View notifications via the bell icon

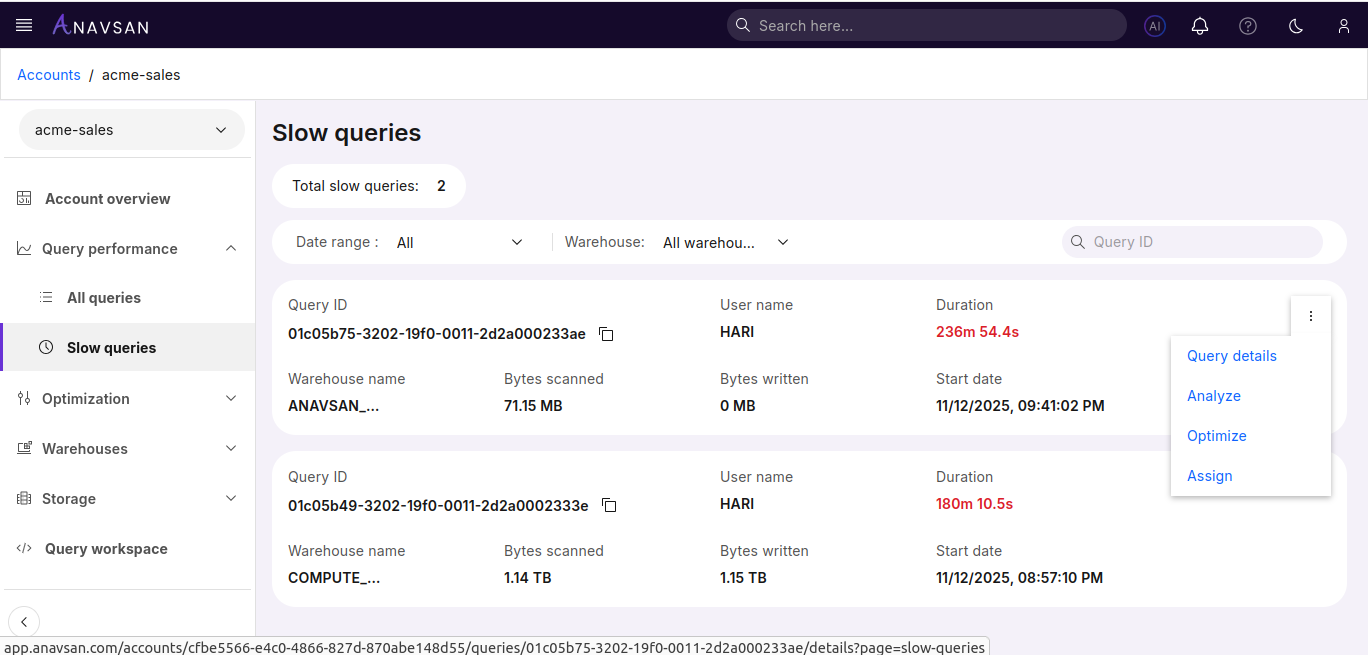pos(1200,25)
